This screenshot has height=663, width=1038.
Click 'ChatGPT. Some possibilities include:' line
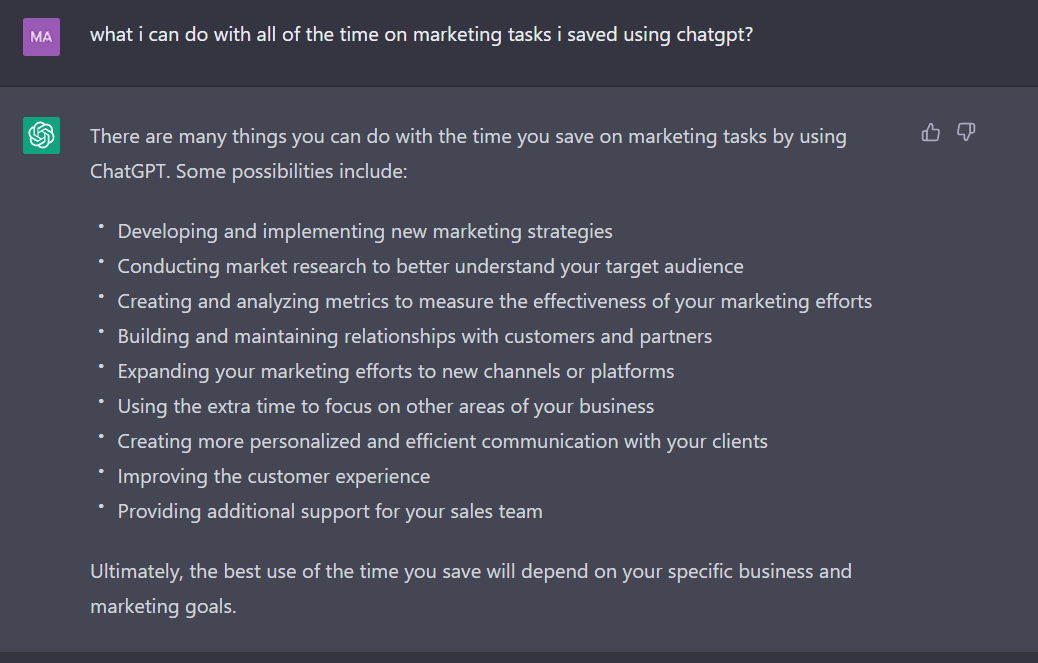[x=248, y=172]
